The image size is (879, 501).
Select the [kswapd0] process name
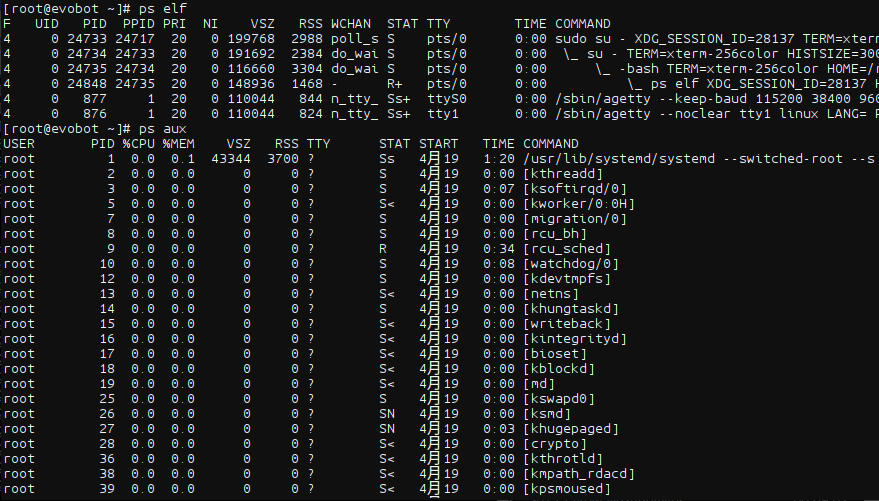pos(559,399)
